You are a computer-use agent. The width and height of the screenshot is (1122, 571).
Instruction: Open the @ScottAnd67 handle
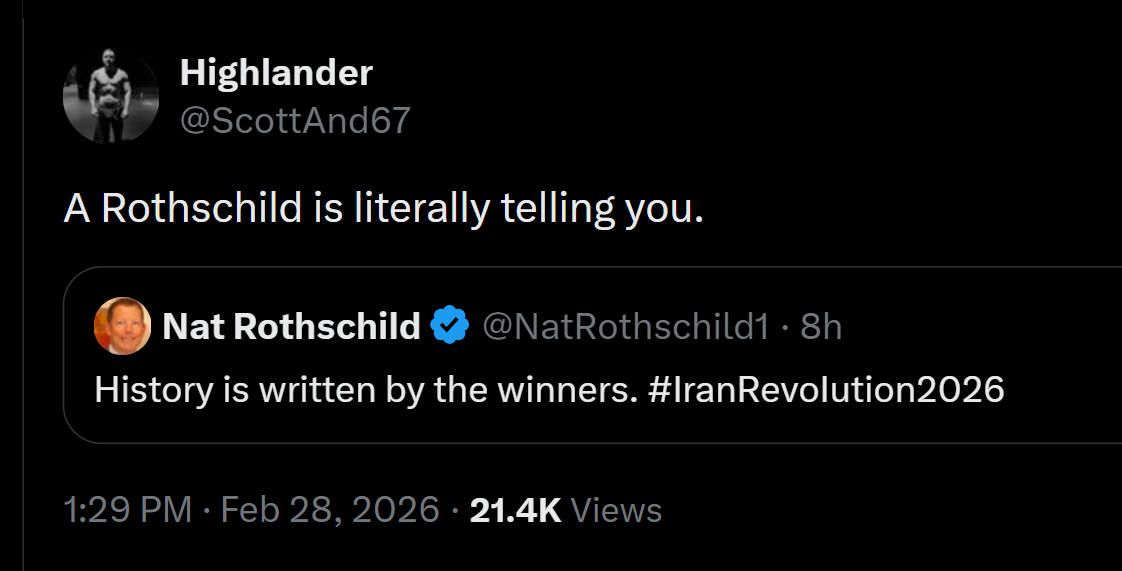[295, 120]
